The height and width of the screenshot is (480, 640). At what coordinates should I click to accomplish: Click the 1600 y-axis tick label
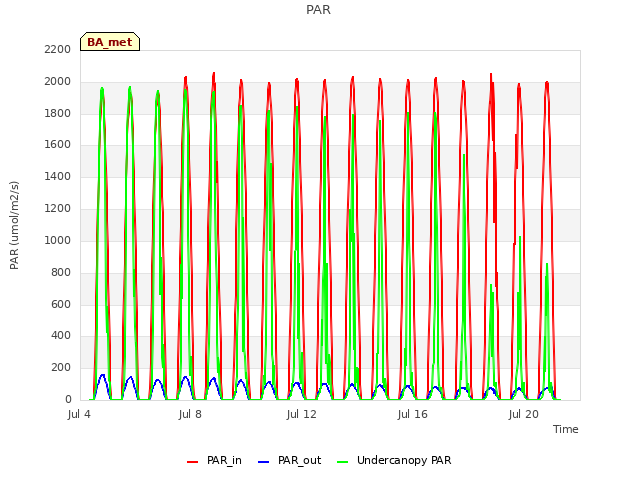coord(58,144)
